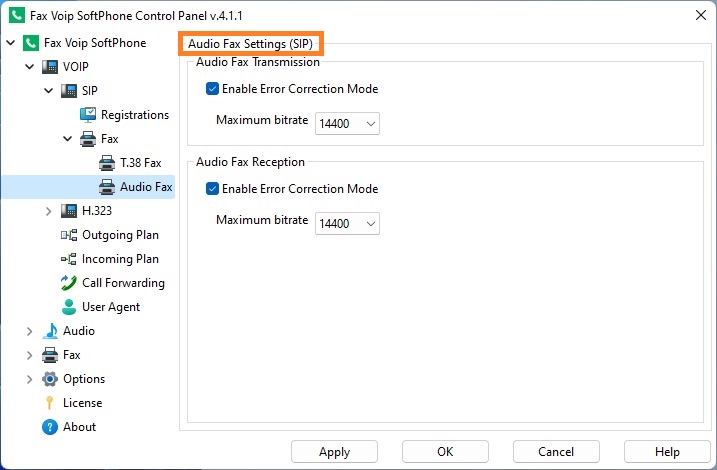Click the Cancel button

click(556, 452)
